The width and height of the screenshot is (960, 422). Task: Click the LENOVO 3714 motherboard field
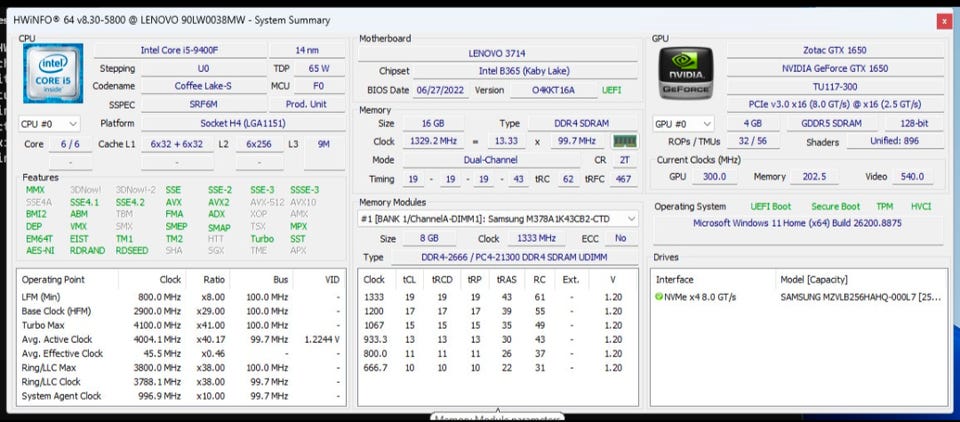coord(497,54)
